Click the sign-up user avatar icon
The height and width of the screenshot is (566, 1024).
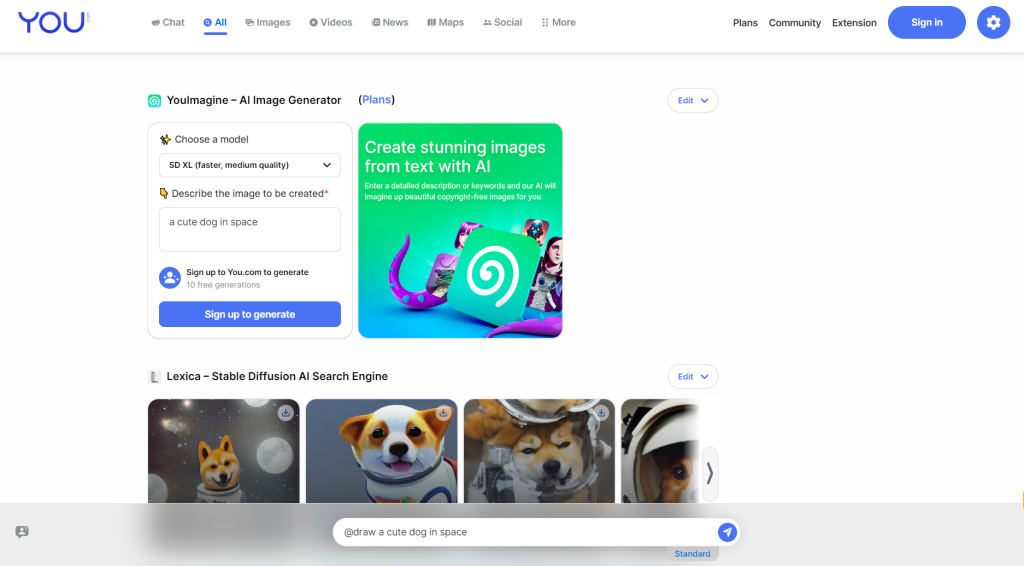170,278
